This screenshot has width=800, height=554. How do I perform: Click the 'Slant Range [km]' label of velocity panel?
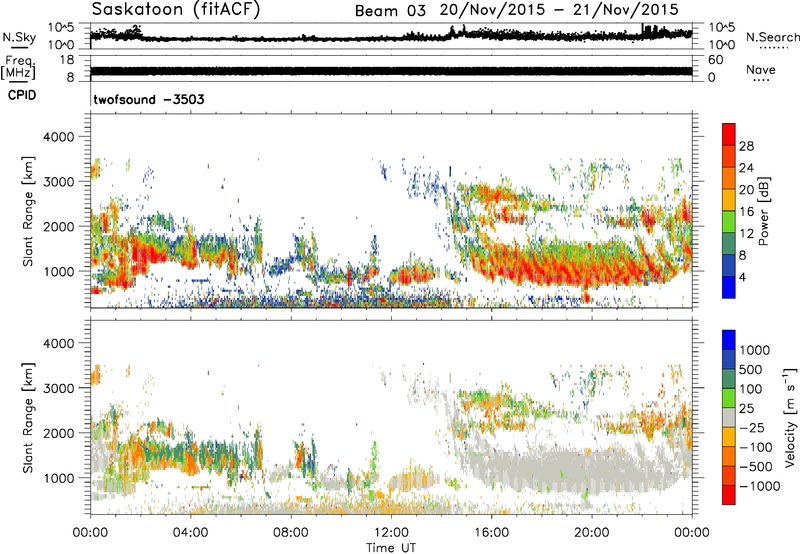(x=28, y=418)
